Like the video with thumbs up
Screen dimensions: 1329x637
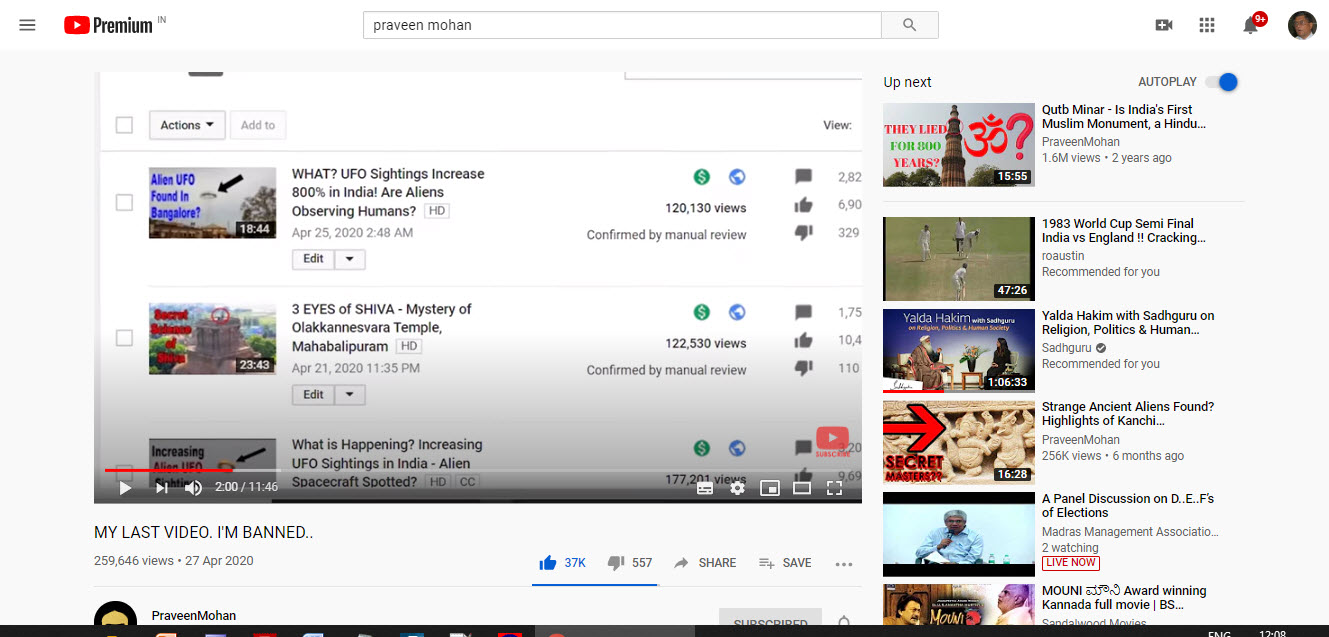[547, 563]
